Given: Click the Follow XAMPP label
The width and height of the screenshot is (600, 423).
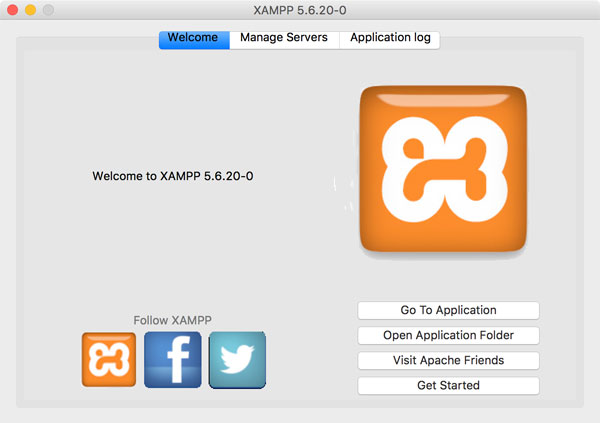Looking at the screenshot, I should click(x=172, y=320).
